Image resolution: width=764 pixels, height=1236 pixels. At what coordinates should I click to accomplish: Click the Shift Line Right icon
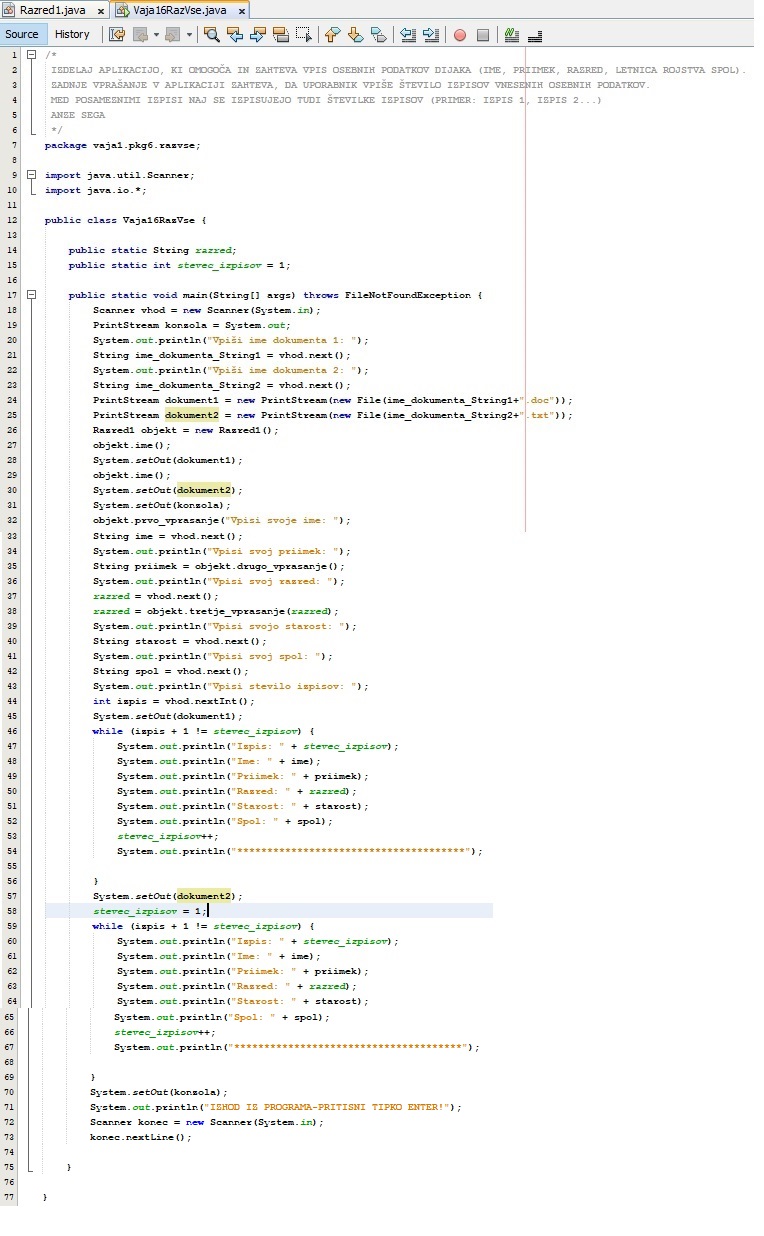click(x=431, y=34)
